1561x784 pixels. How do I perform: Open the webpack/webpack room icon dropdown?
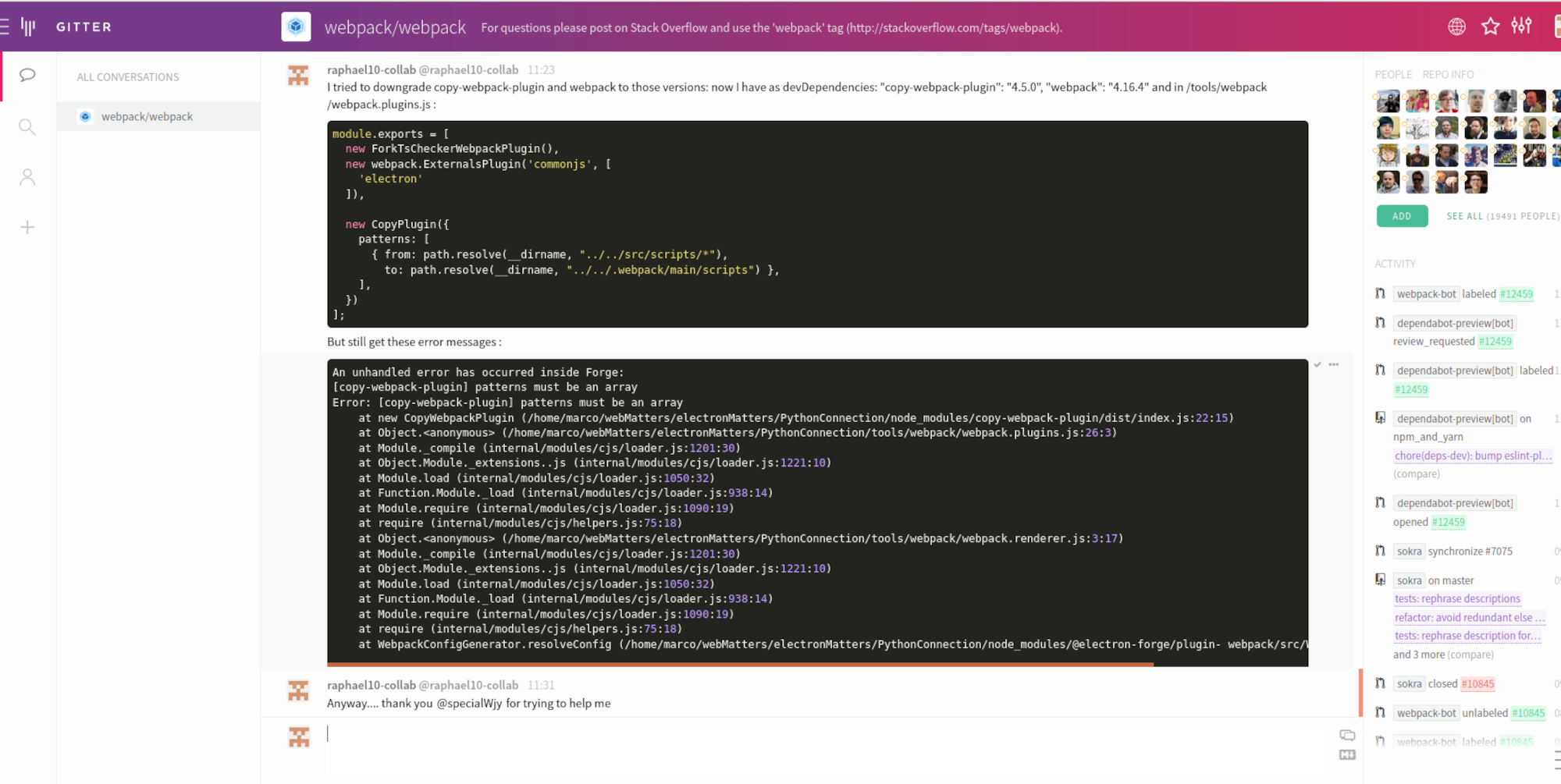(x=296, y=26)
